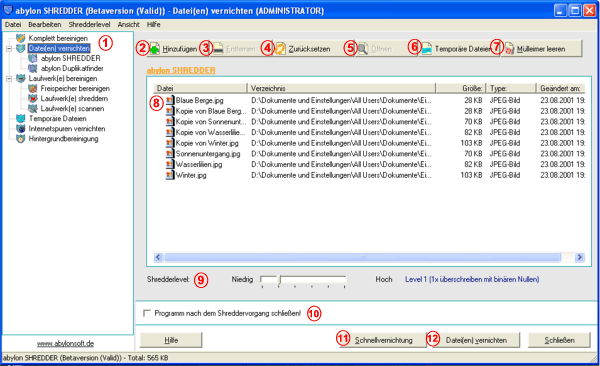Click the Temporäre Dateien tree icon
600x366 pixels.
pos(21,119)
